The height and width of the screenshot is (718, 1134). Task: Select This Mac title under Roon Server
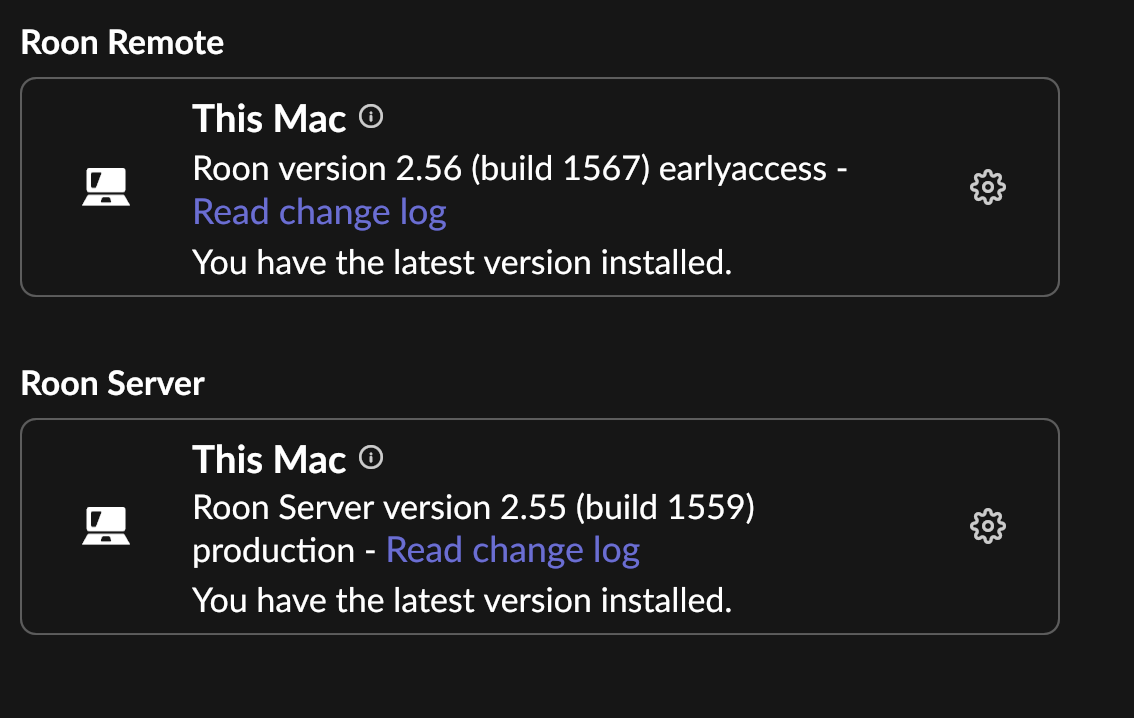(x=269, y=460)
